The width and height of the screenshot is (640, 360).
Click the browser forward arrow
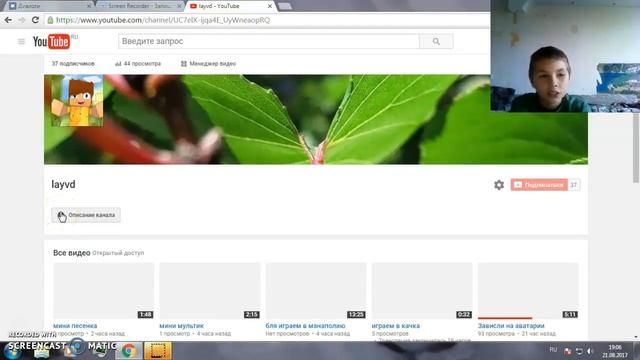tap(22, 20)
